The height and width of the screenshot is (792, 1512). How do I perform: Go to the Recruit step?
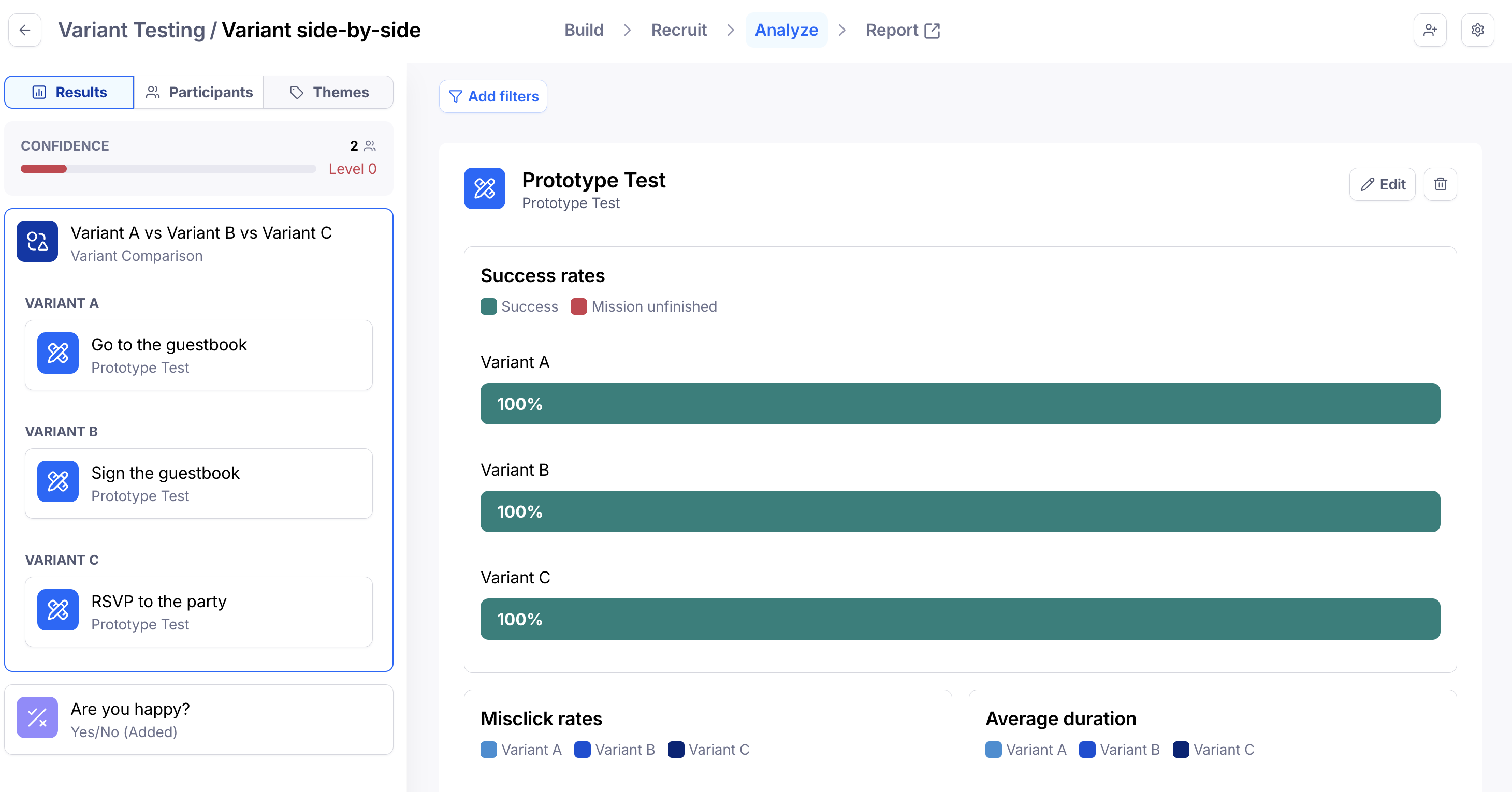[678, 30]
